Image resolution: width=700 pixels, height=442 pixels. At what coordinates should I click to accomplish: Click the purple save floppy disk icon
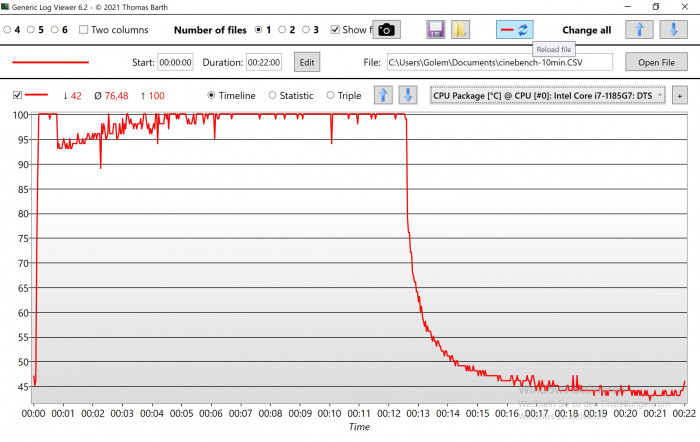click(x=435, y=30)
